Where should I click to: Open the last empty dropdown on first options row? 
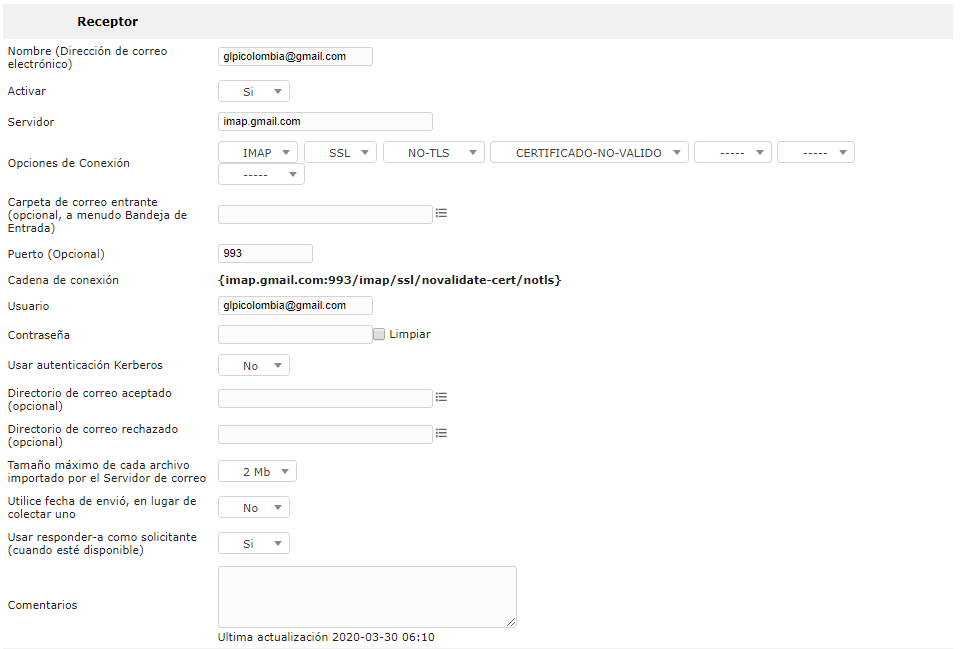(816, 153)
